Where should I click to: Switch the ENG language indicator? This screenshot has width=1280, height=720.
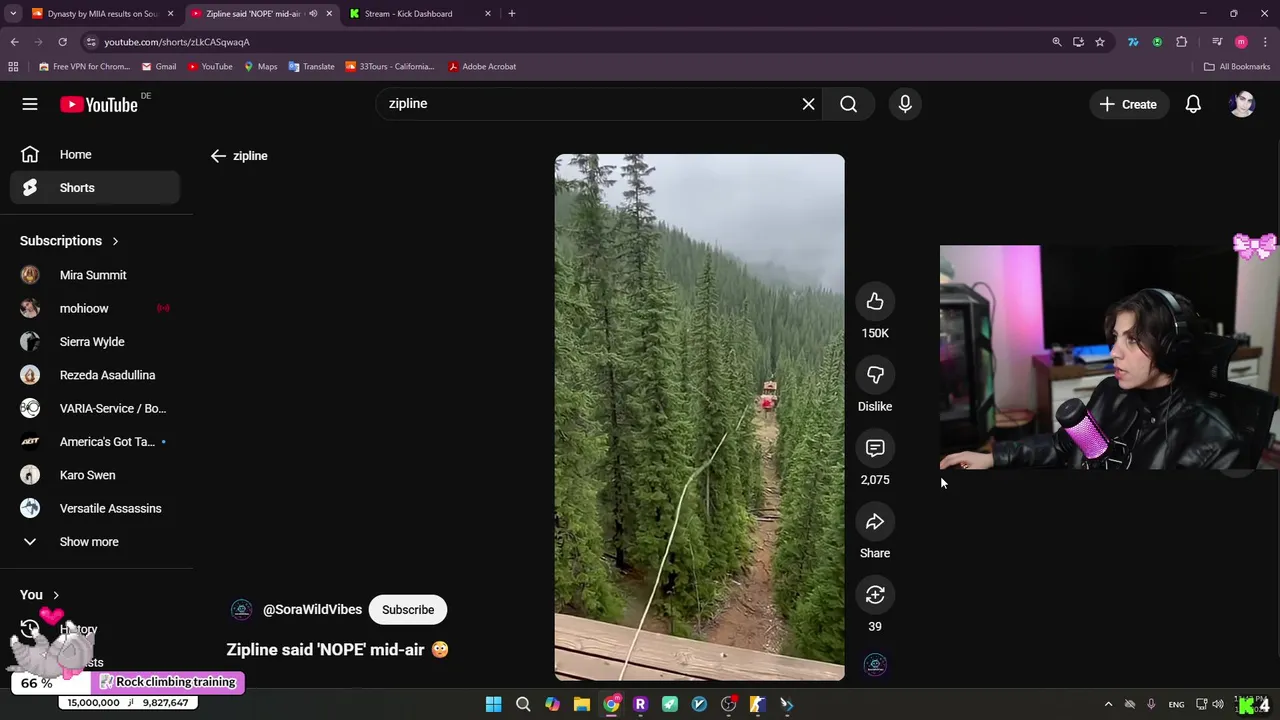click(x=1176, y=704)
